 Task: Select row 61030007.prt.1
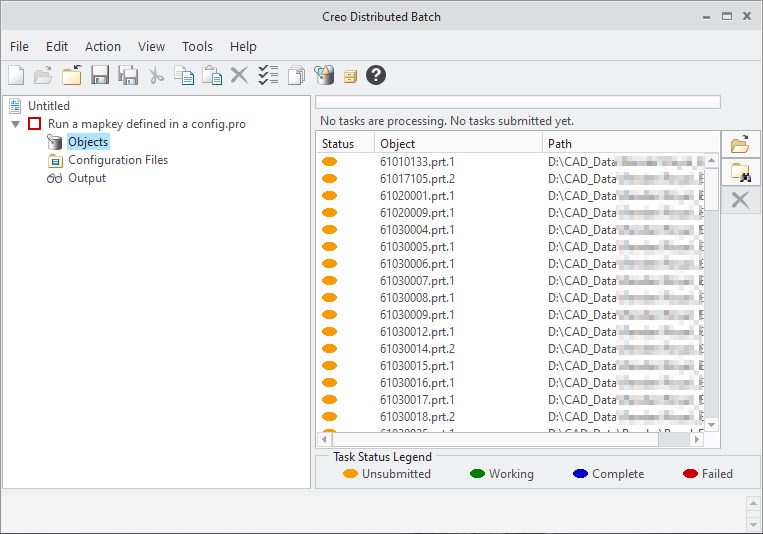tap(510, 281)
